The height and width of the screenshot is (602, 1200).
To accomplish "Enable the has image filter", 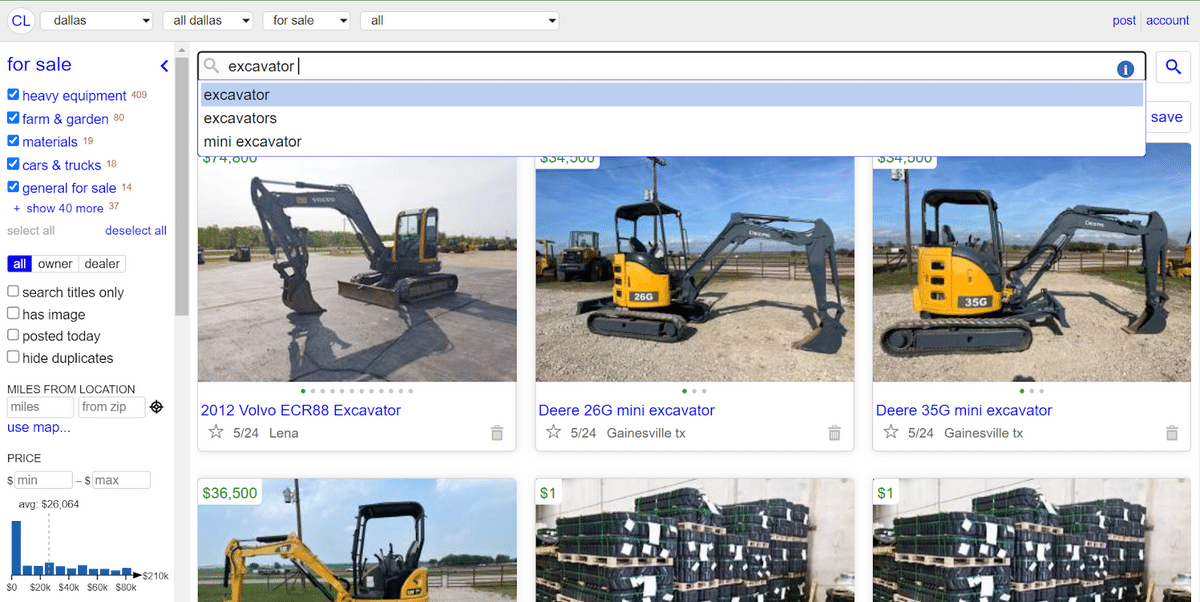I will click(13, 313).
